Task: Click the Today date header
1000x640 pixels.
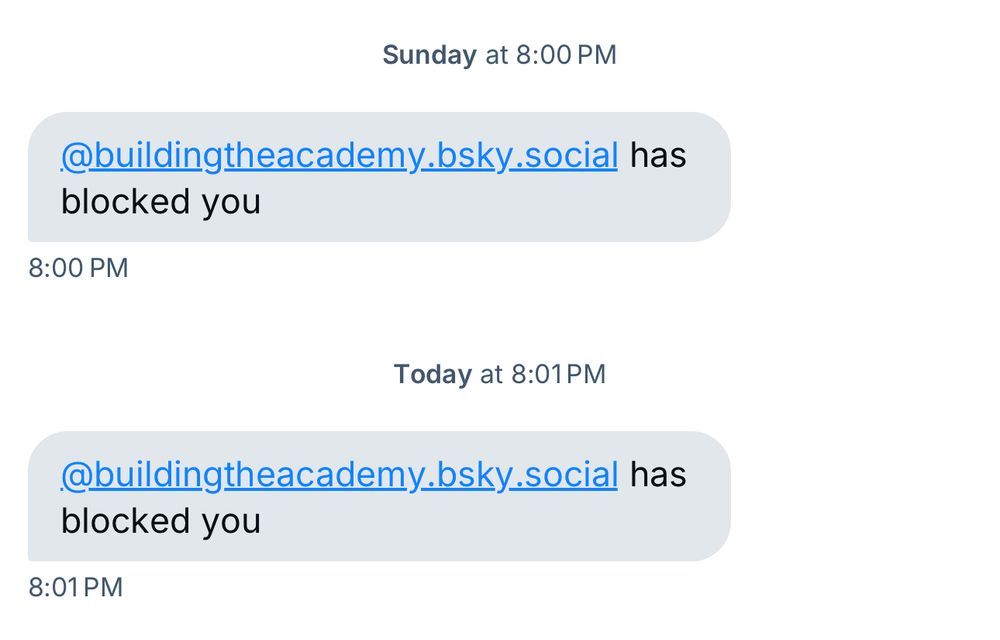Action: 434,374
